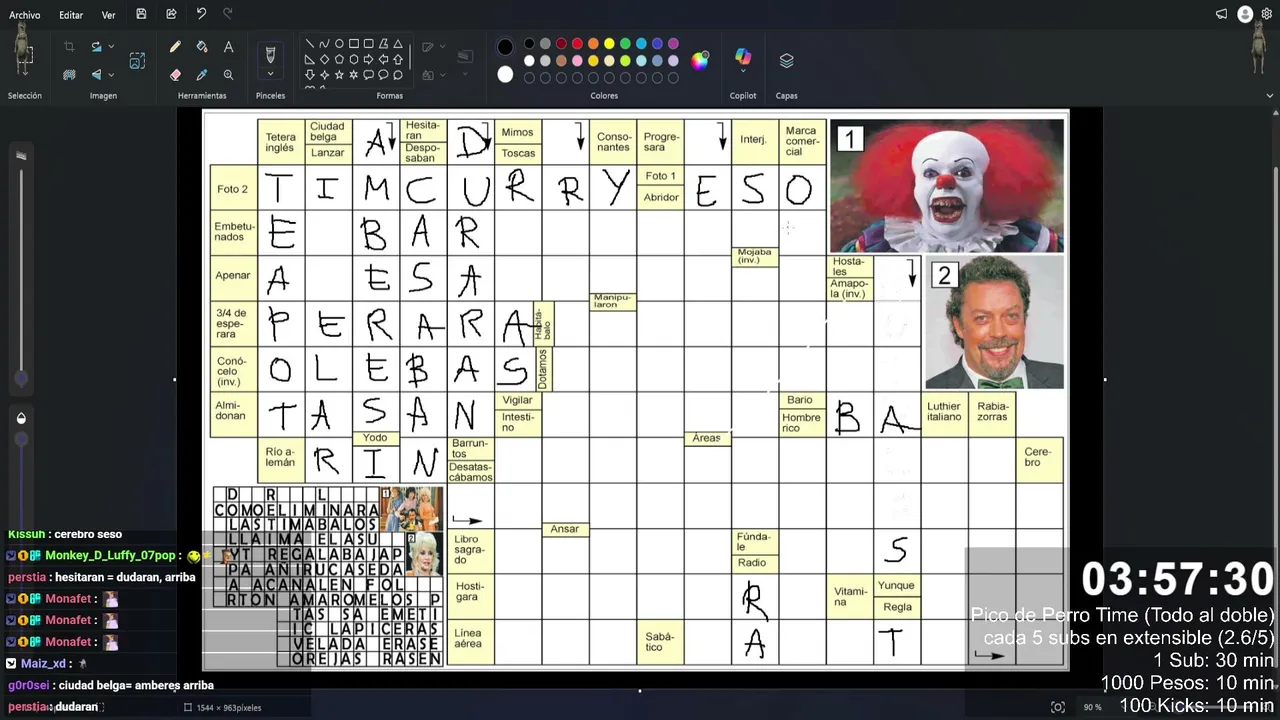This screenshot has width=1280, height=720.
Task: Select the Crop tool
Action: pos(69,47)
